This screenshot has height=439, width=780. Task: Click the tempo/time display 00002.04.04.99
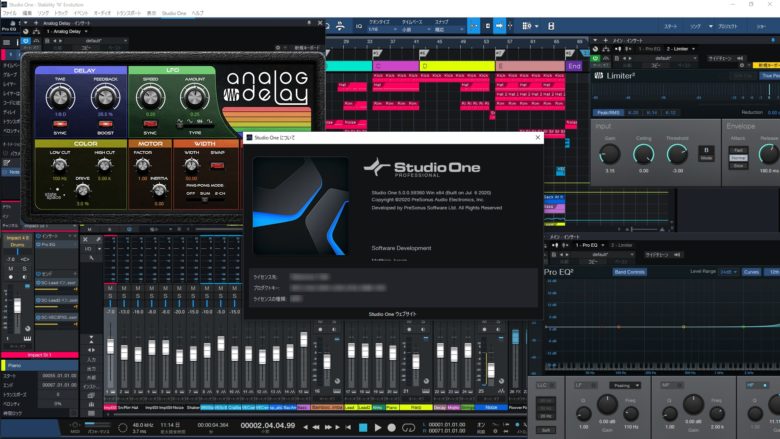point(268,426)
